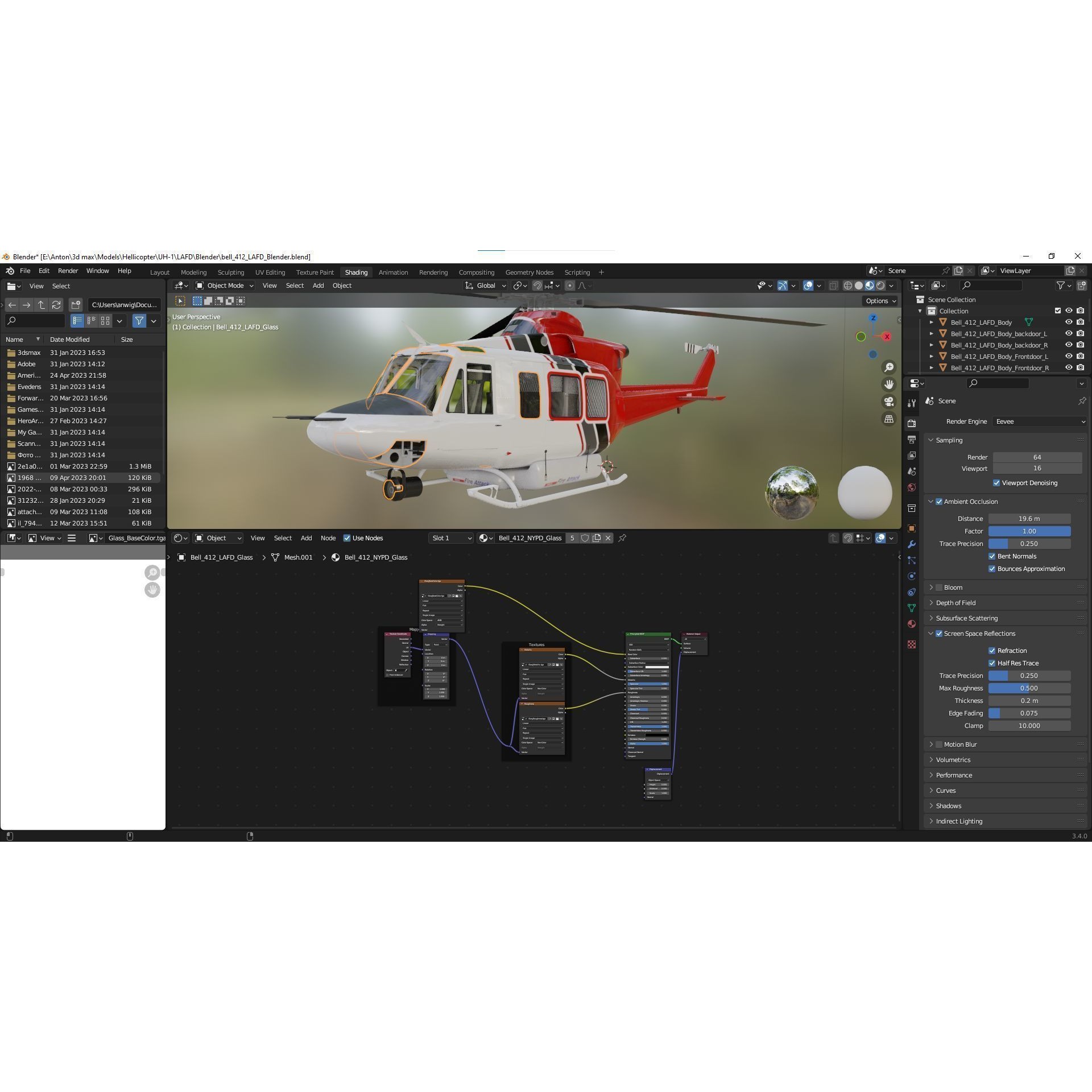
Task: Select the Modifier Properties wrench icon
Action: [x=912, y=545]
